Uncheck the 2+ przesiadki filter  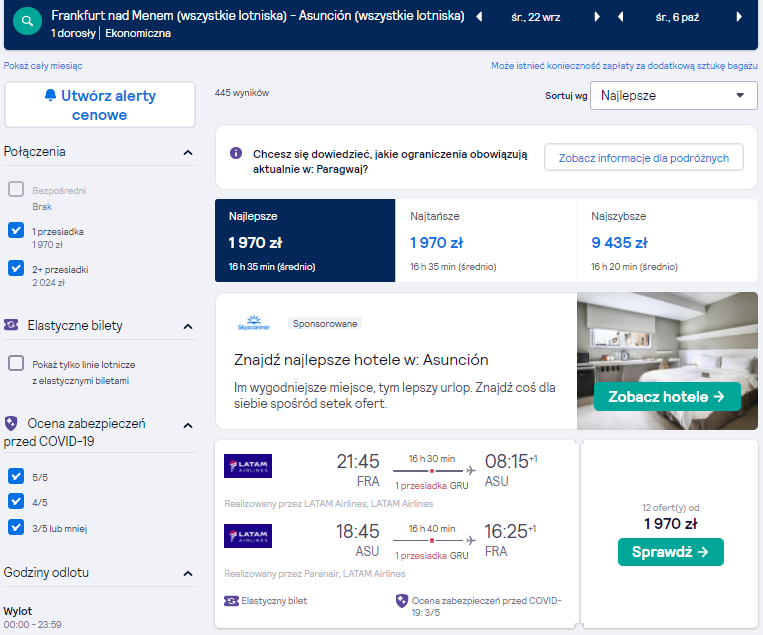(x=16, y=268)
